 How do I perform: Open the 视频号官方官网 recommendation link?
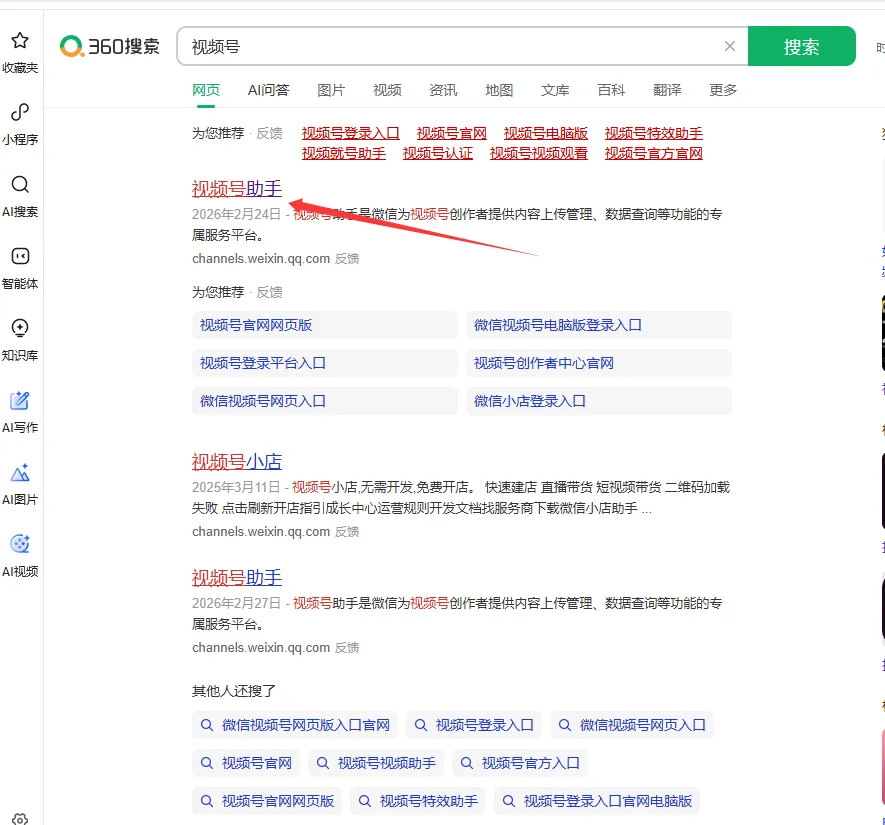(x=654, y=153)
